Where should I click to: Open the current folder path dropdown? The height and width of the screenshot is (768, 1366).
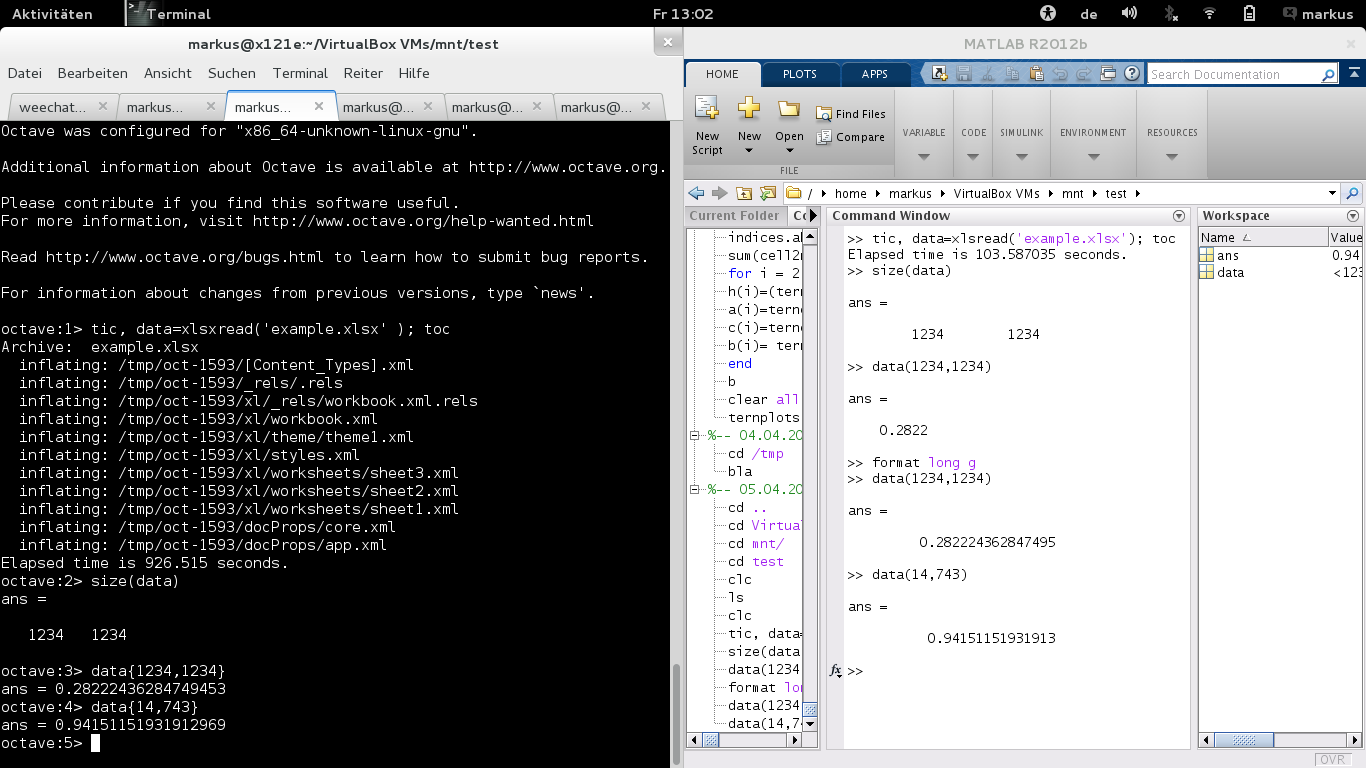1331,193
